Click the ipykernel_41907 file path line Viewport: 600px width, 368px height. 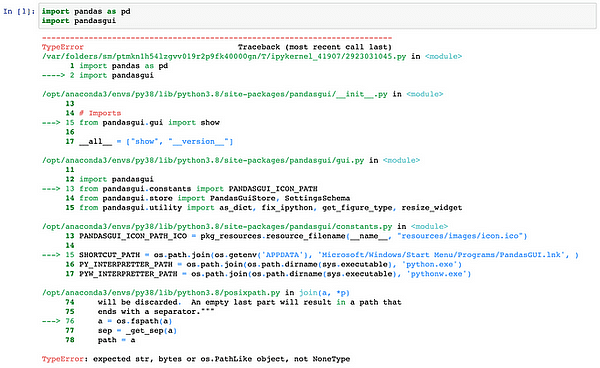pos(252,57)
